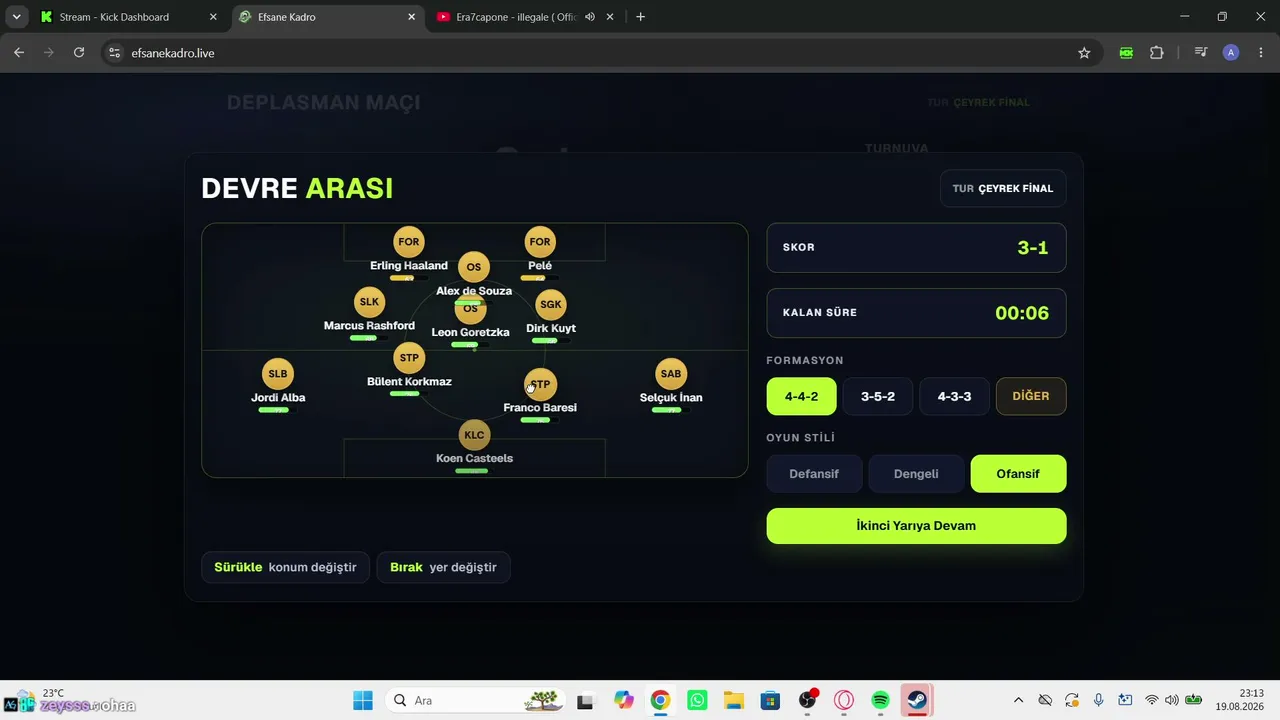This screenshot has height=720, width=1280.
Task: Open the green Kick extension icon
Action: click(1127, 53)
